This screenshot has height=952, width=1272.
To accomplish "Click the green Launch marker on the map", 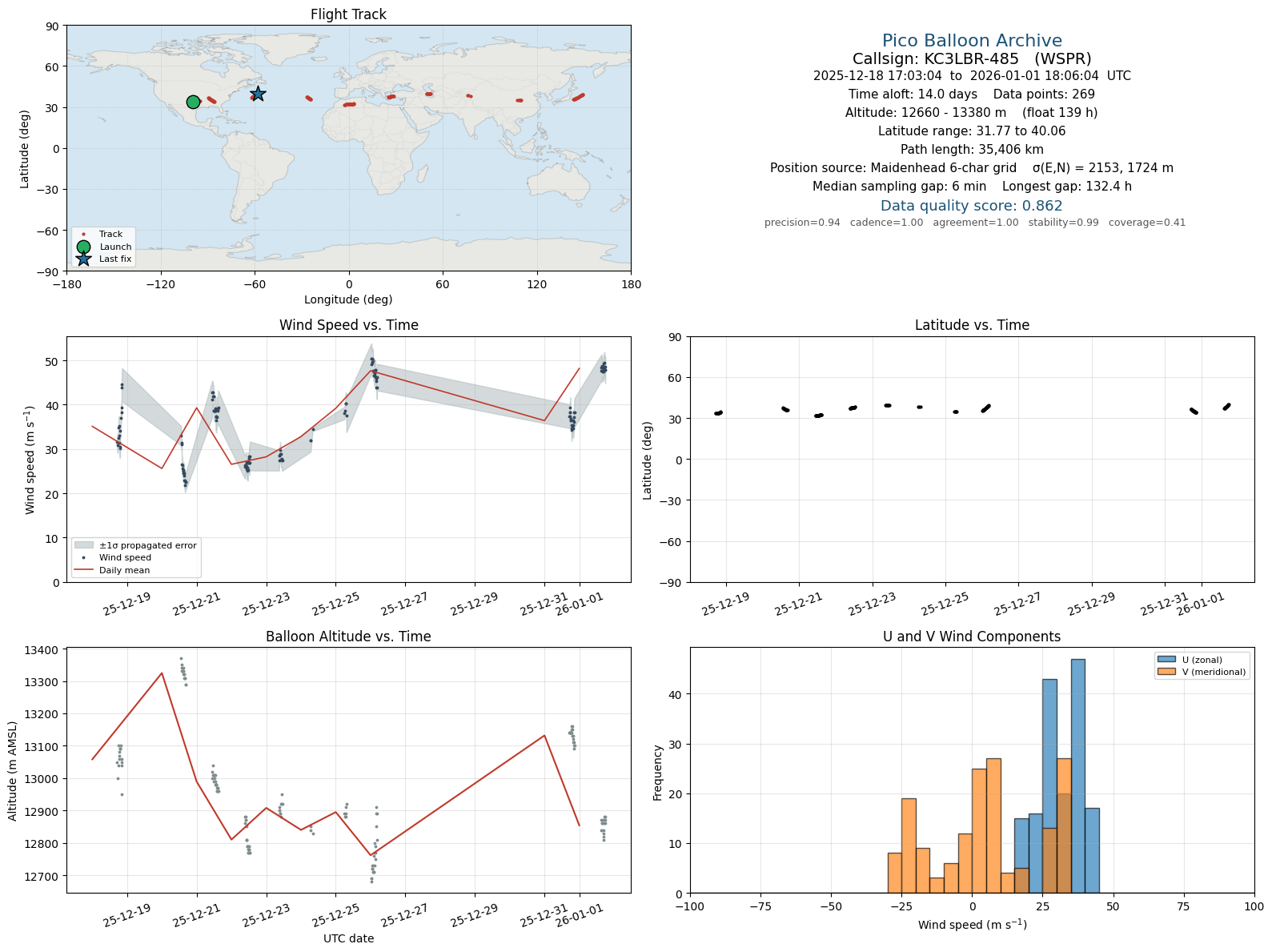I will 193,102.
